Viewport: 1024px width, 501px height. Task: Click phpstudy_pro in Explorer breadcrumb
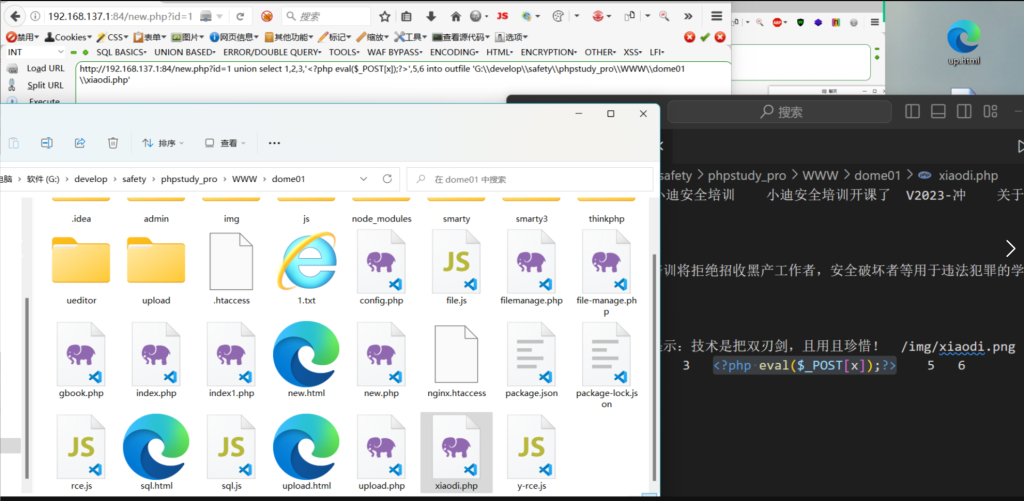(189, 179)
